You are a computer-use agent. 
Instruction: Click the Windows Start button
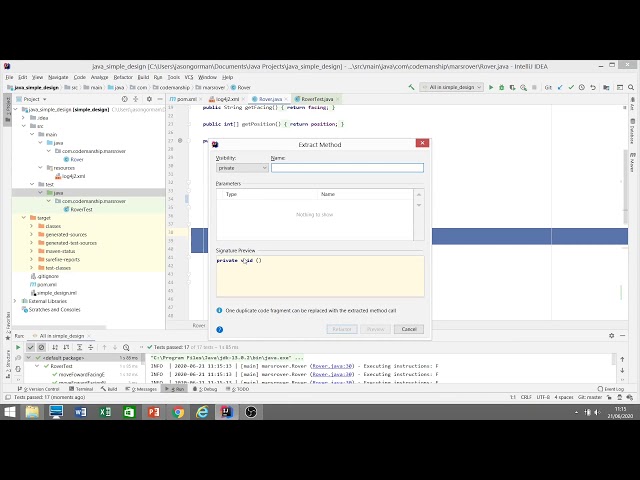[x=9, y=412]
